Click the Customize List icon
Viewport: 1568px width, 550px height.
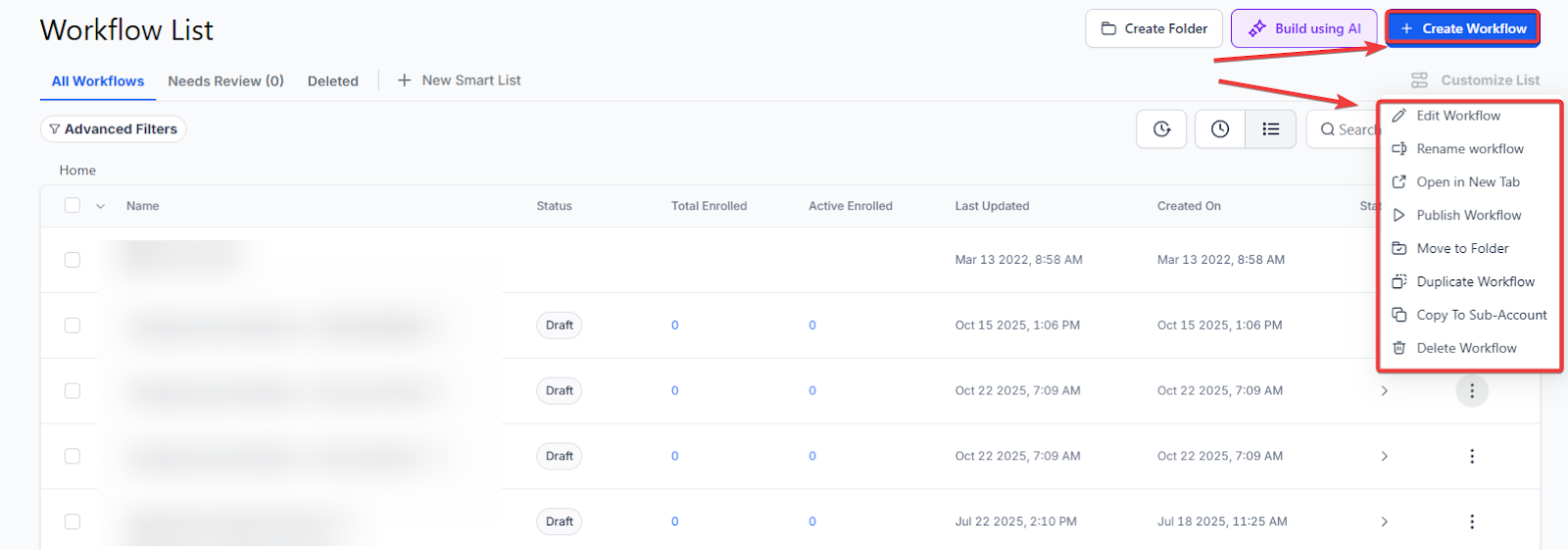1419,80
